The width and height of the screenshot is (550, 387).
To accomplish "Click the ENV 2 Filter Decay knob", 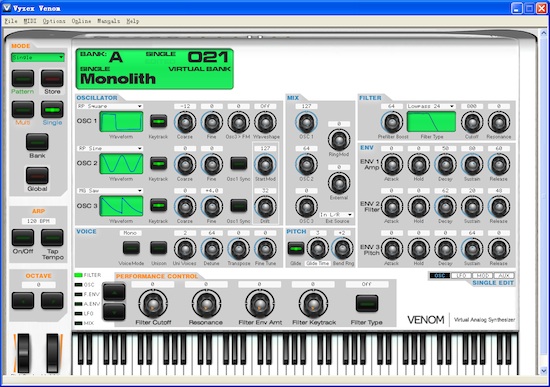I will 445,206.
